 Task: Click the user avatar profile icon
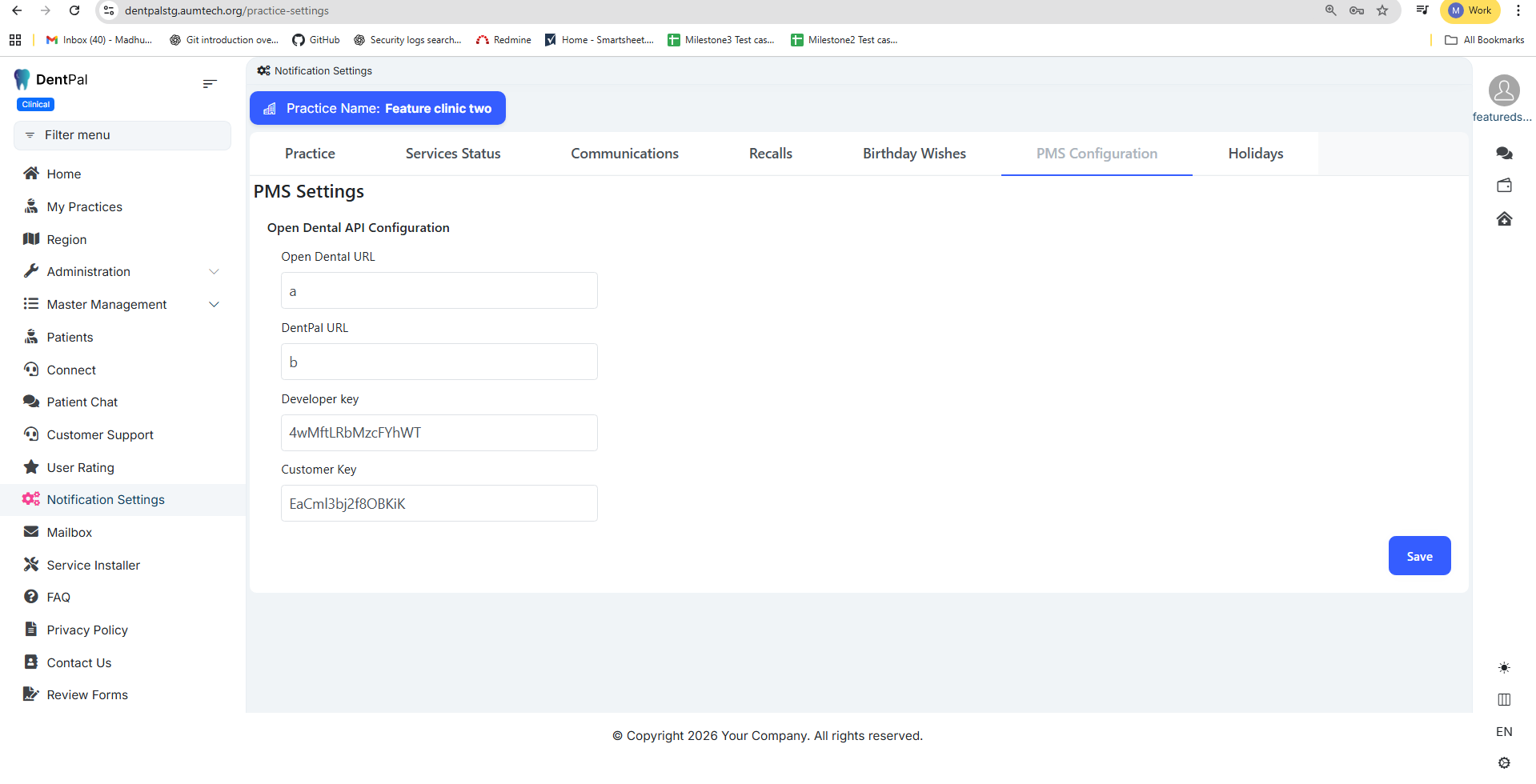click(1504, 90)
